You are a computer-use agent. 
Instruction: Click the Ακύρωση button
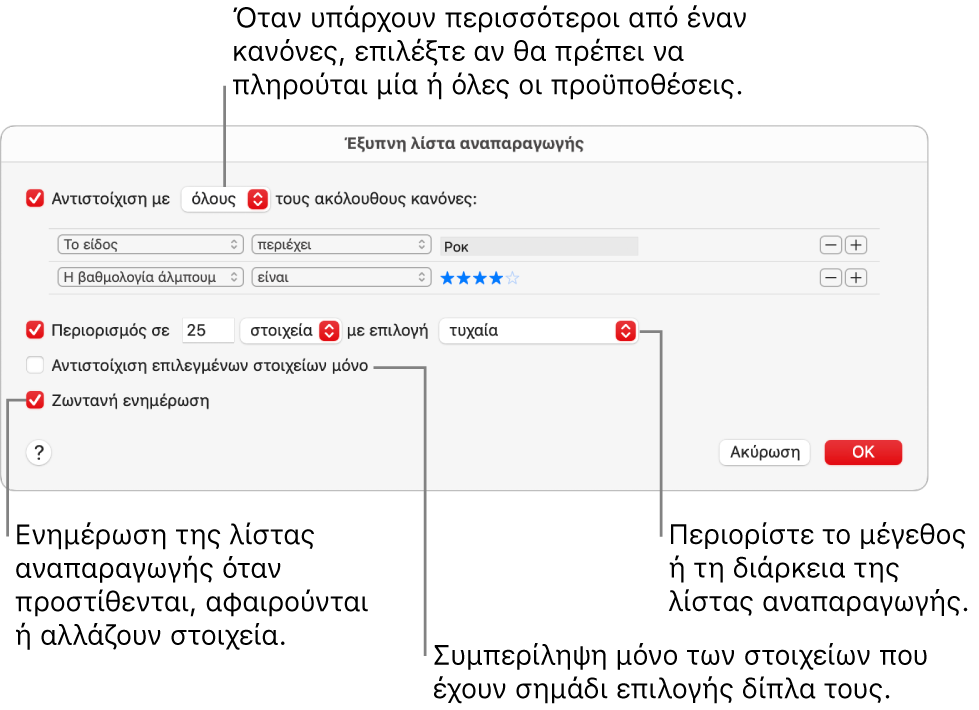coord(764,452)
